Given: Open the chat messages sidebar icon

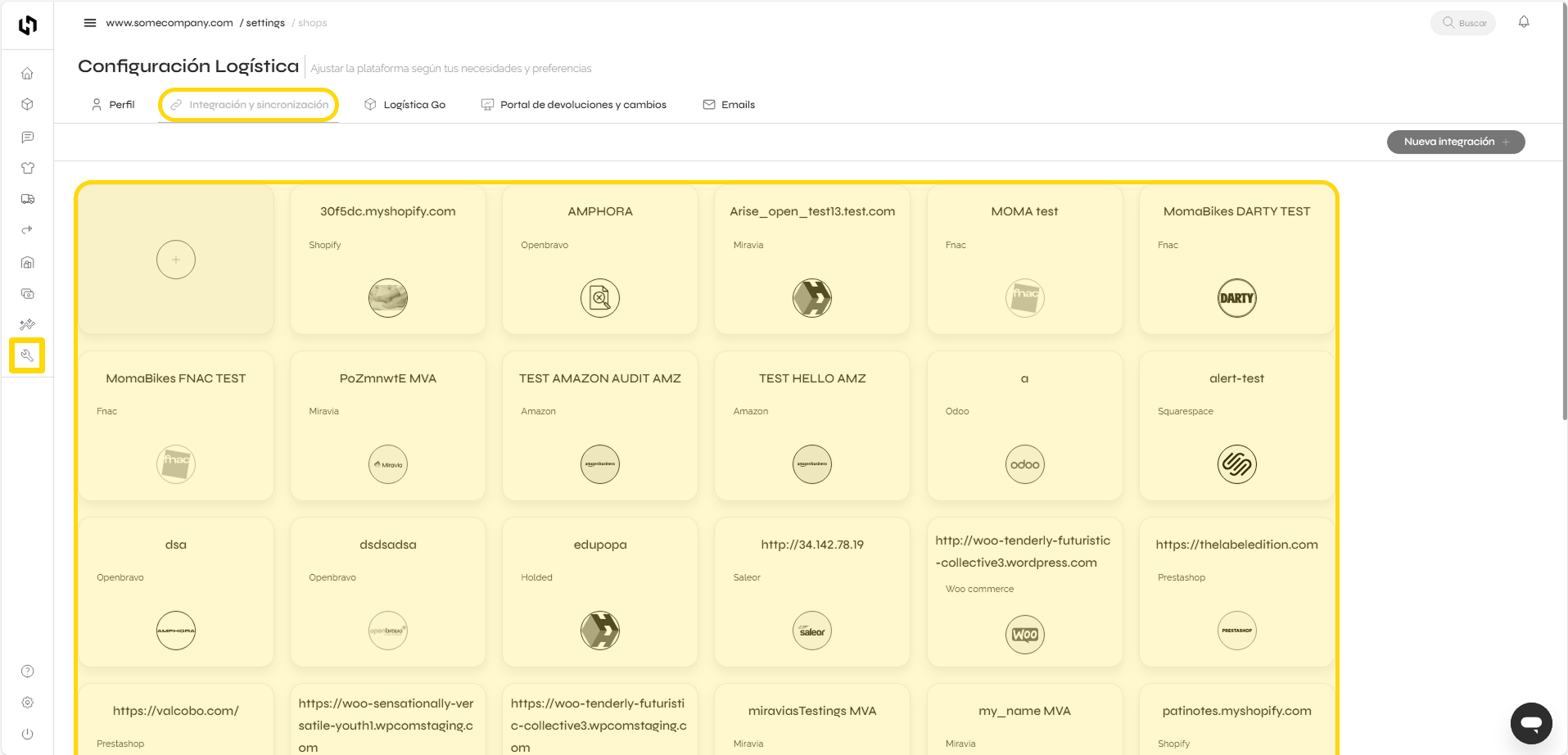Looking at the screenshot, I should (27, 137).
